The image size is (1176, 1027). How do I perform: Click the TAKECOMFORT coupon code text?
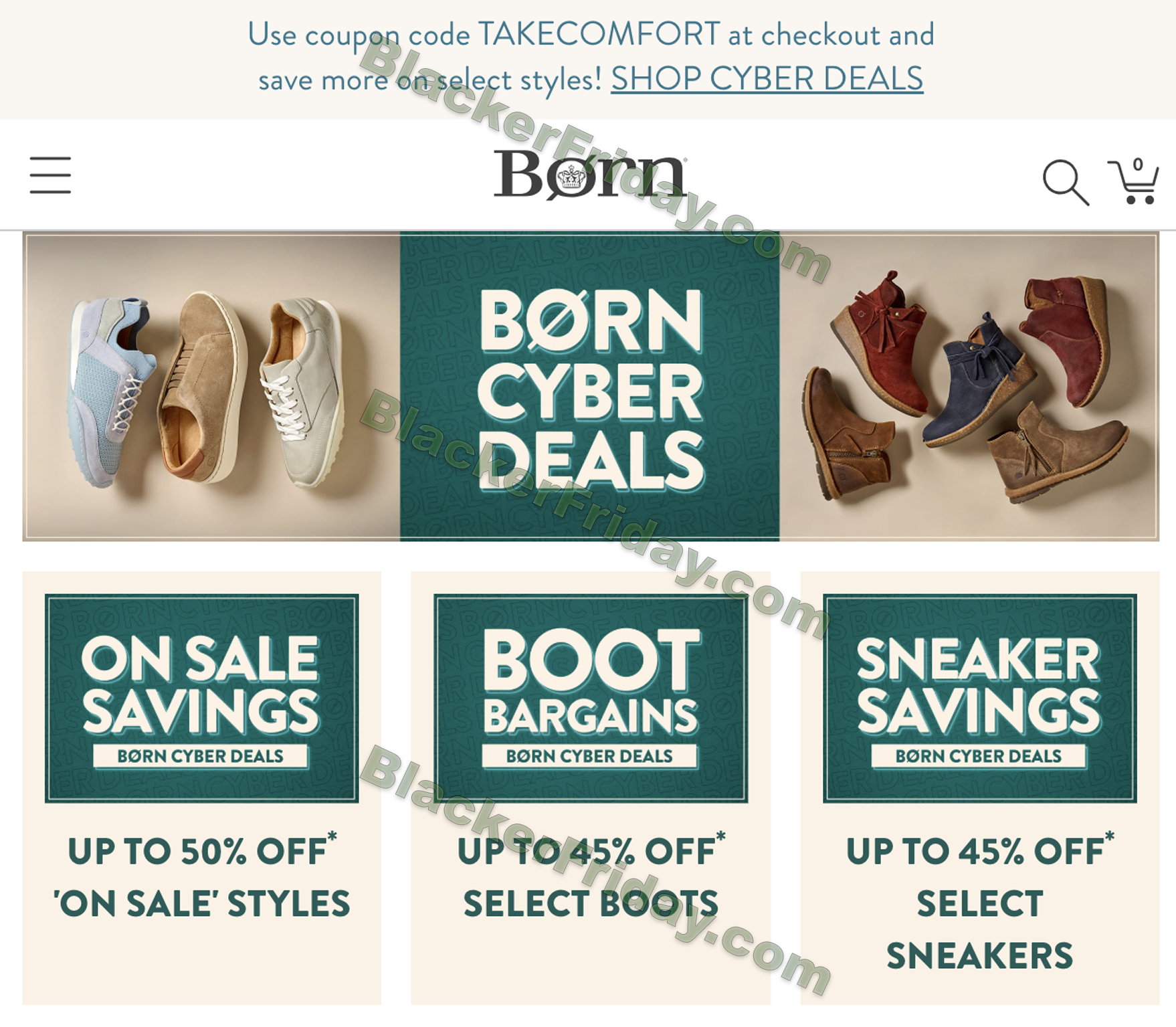click(x=599, y=35)
